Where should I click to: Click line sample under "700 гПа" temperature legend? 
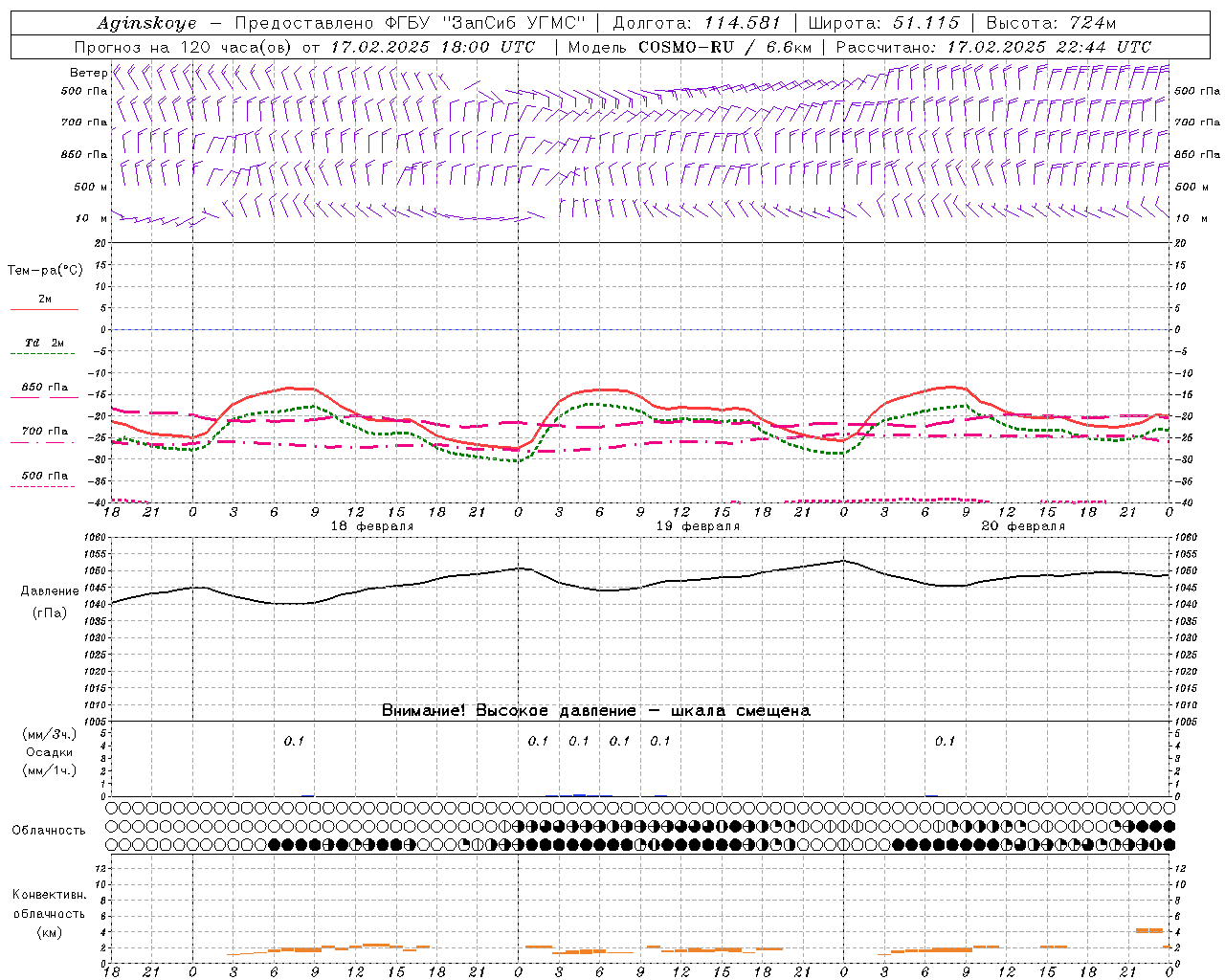point(43,442)
